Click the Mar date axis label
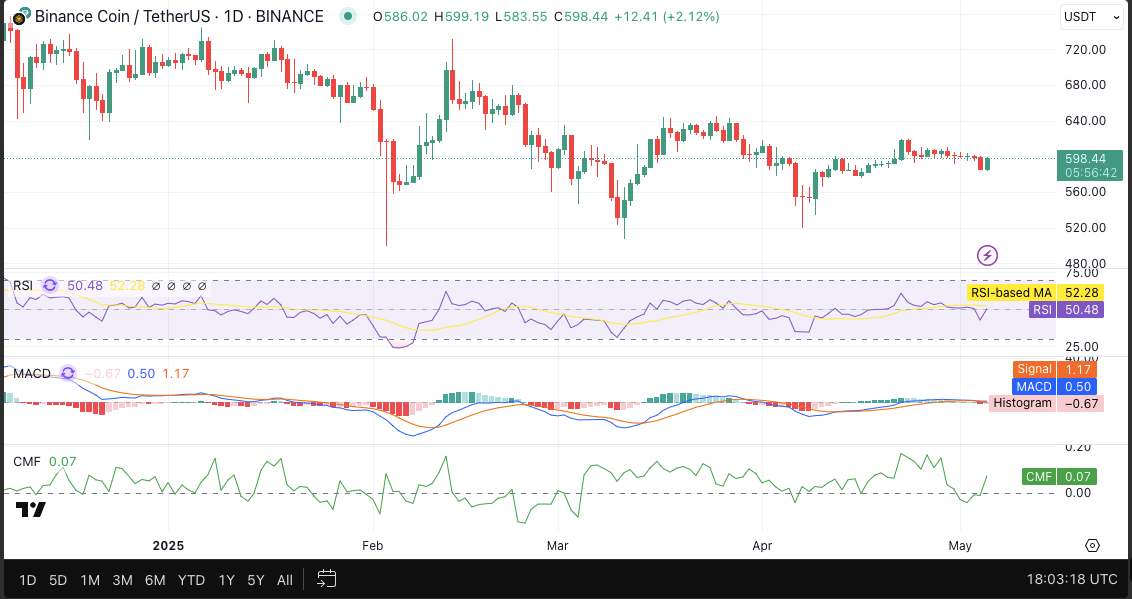 (x=557, y=546)
